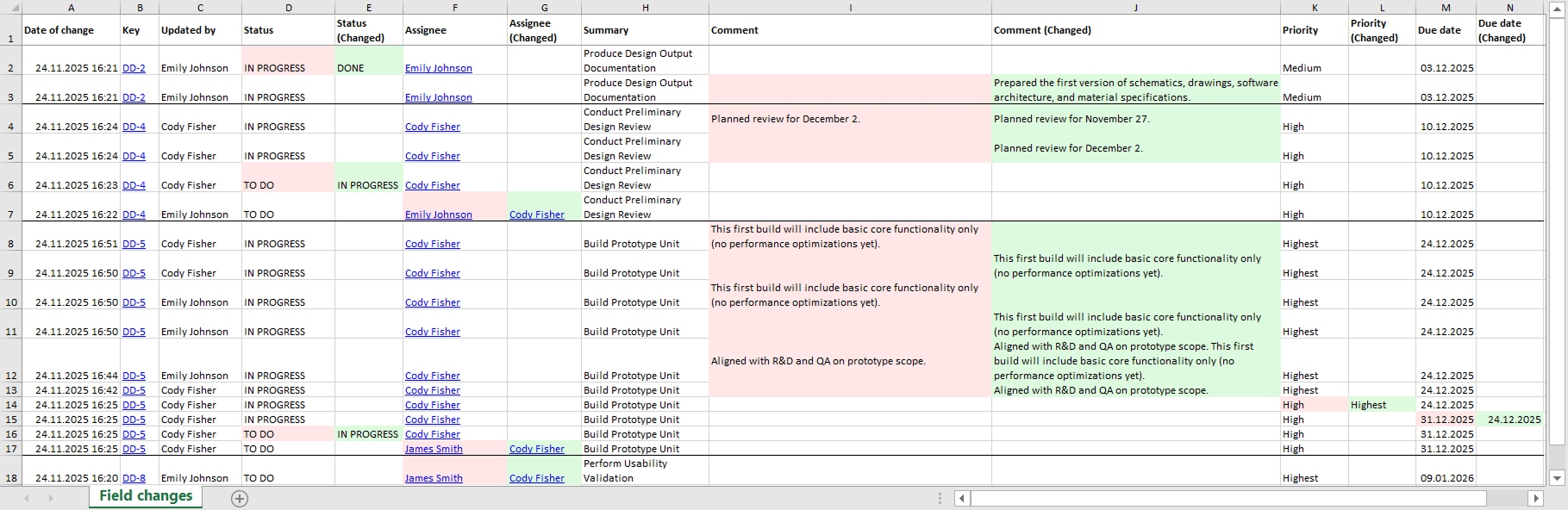This screenshot has height=510, width=1568.
Task: Select pink '31.12.2025' due date in row 15
Action: pos(1446,420)
